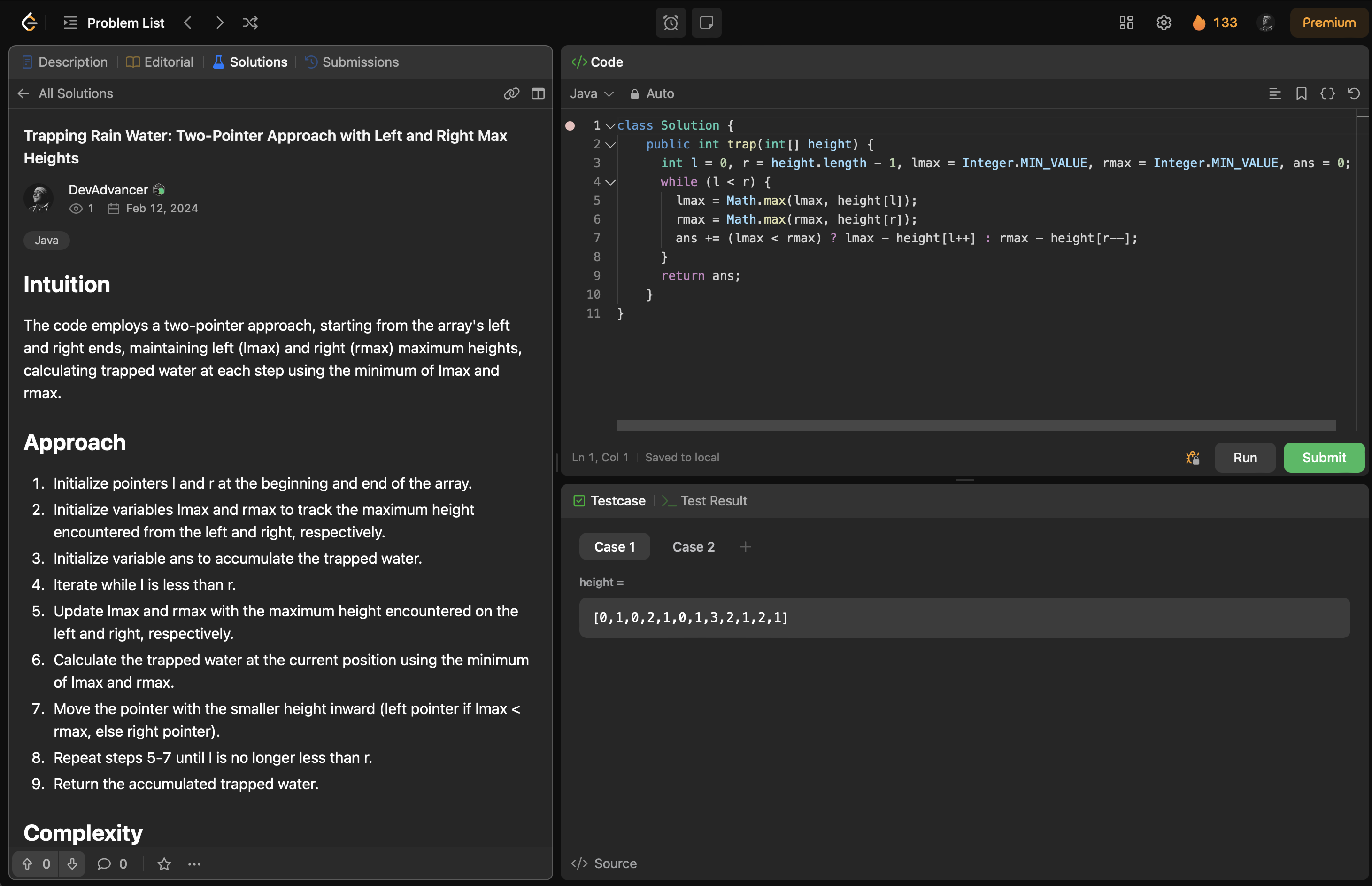Select Case 2
Viewport: 1372px width, 886px height.
pyautogui.click(x=694, y=546)
